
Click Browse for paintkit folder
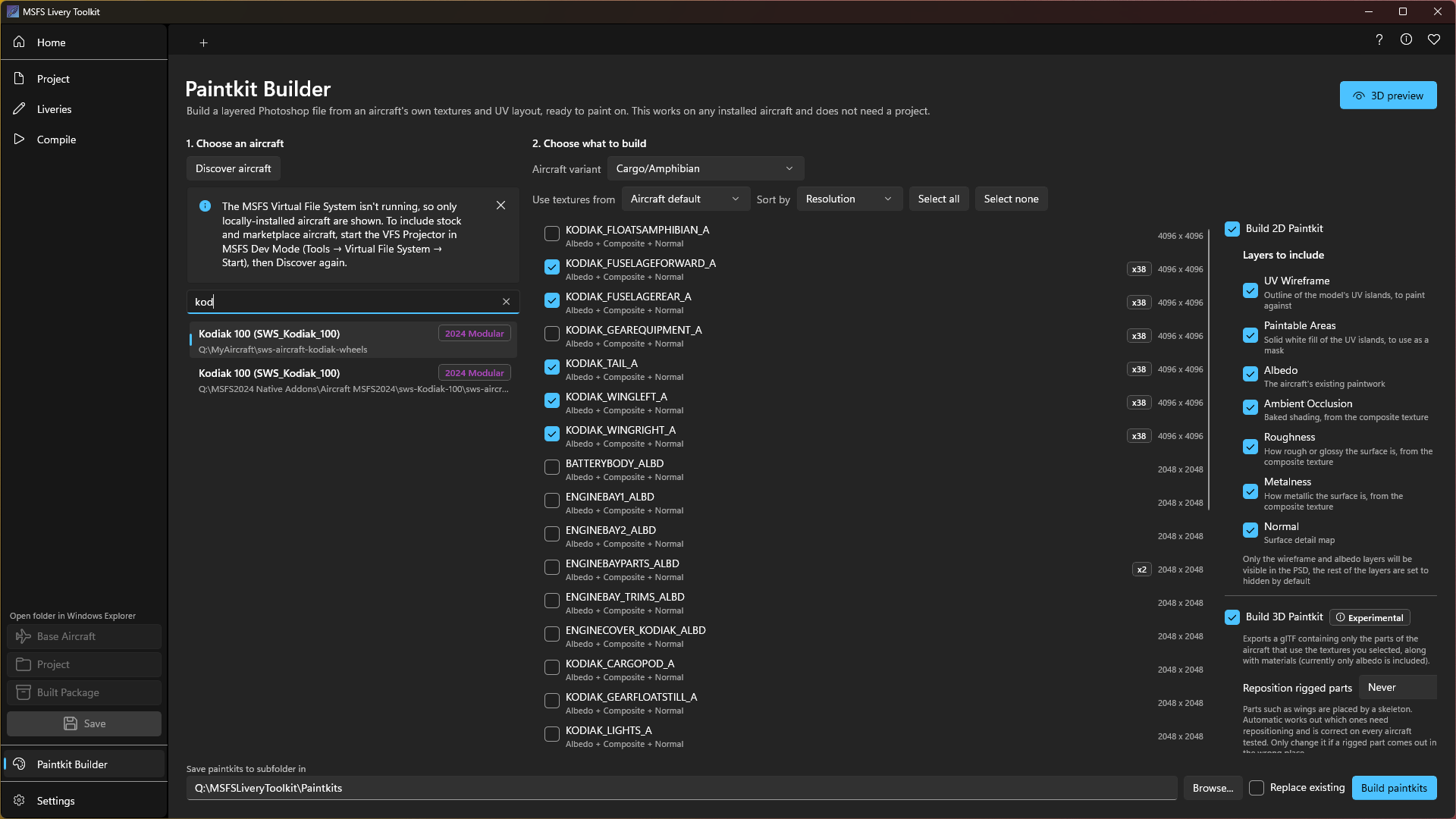click(1213, 788)
